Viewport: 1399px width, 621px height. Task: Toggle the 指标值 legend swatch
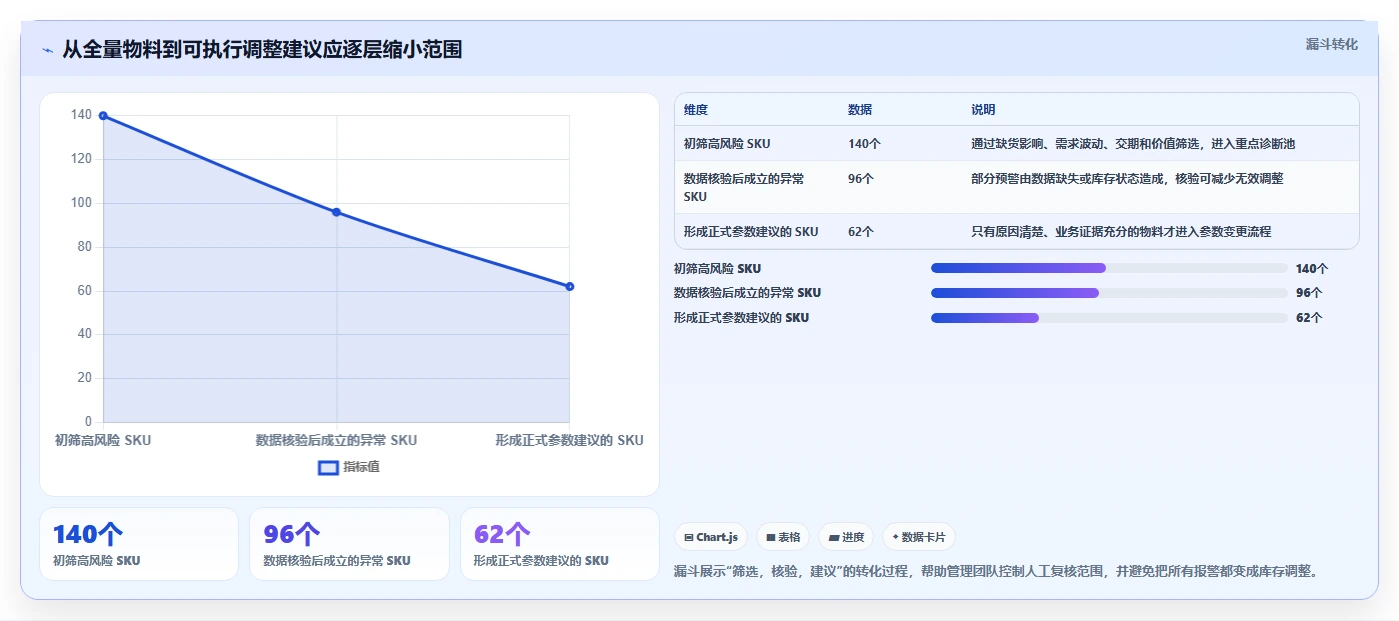tap(328, 467)
